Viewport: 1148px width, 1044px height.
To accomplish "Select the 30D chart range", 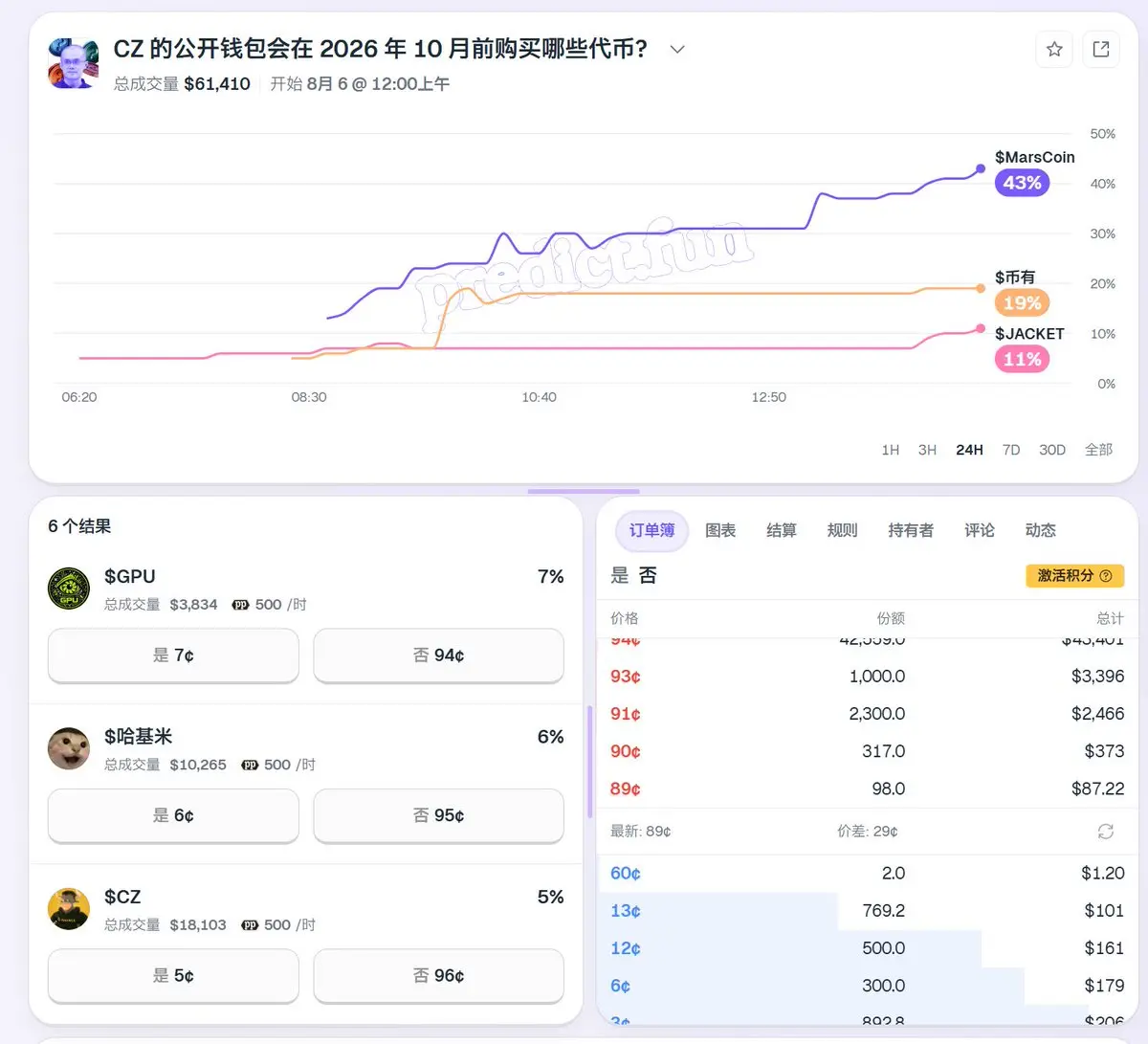I will coord(1052,450).
